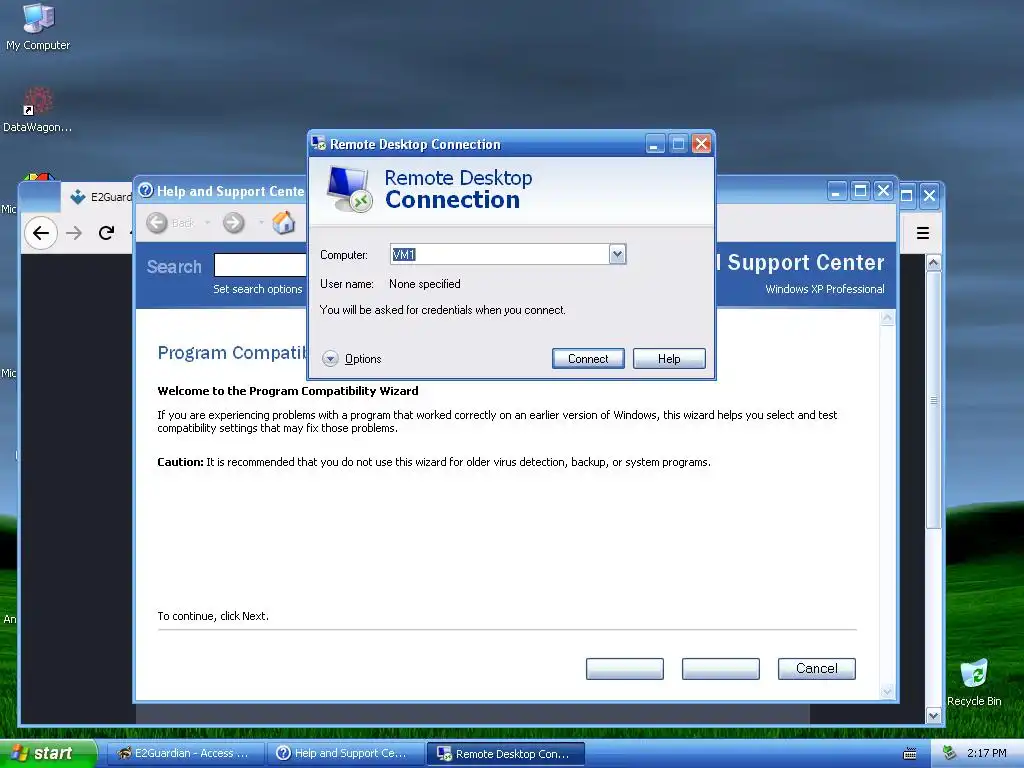Open Computer dropdown list arrow
The width and height of the screenshot is (1024, 768).
click(617, 254)
